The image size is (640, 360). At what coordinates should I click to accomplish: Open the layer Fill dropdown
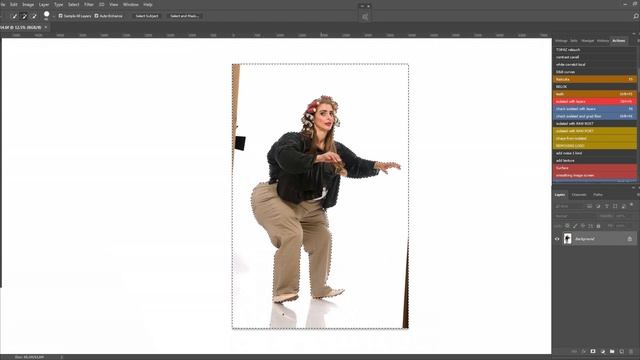623,226
